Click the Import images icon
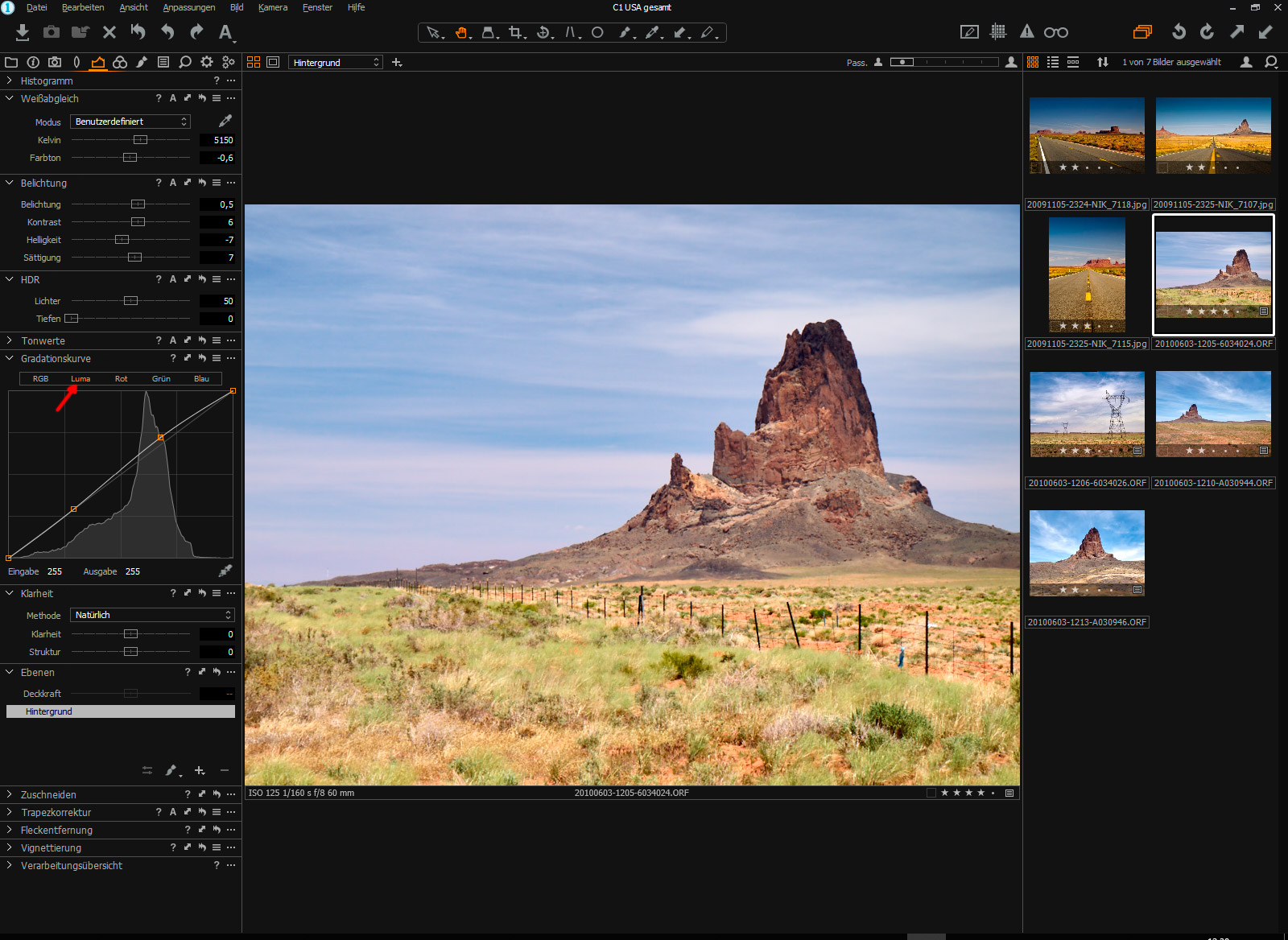 23,32
